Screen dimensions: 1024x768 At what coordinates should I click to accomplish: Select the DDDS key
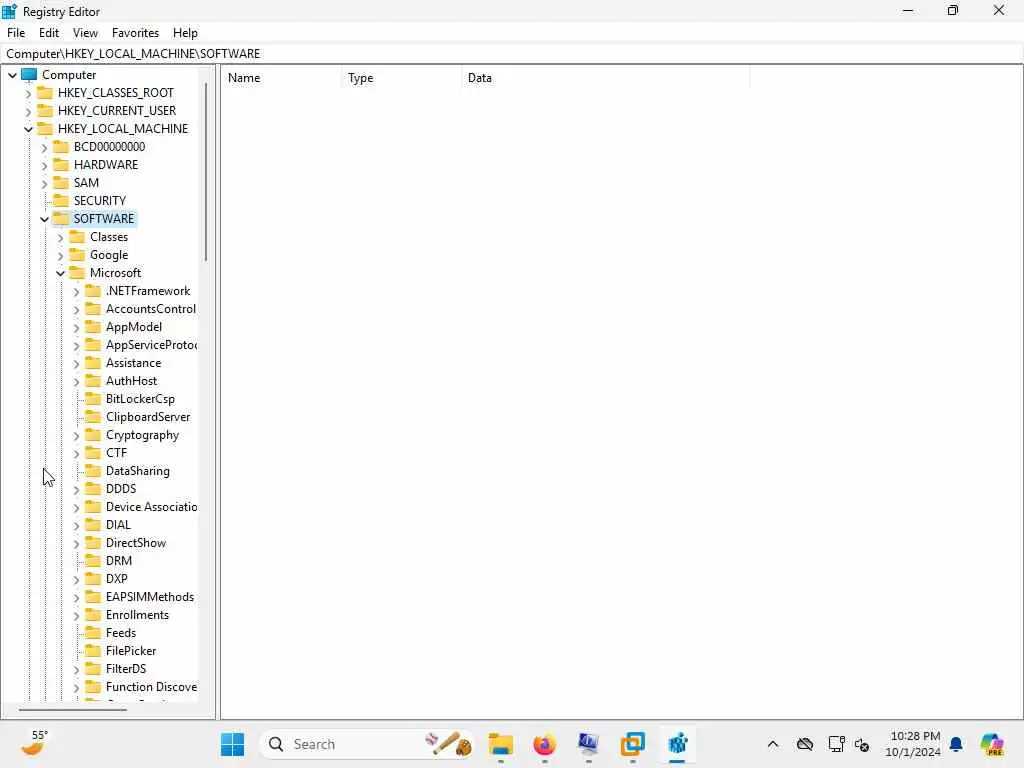[121, 488]
